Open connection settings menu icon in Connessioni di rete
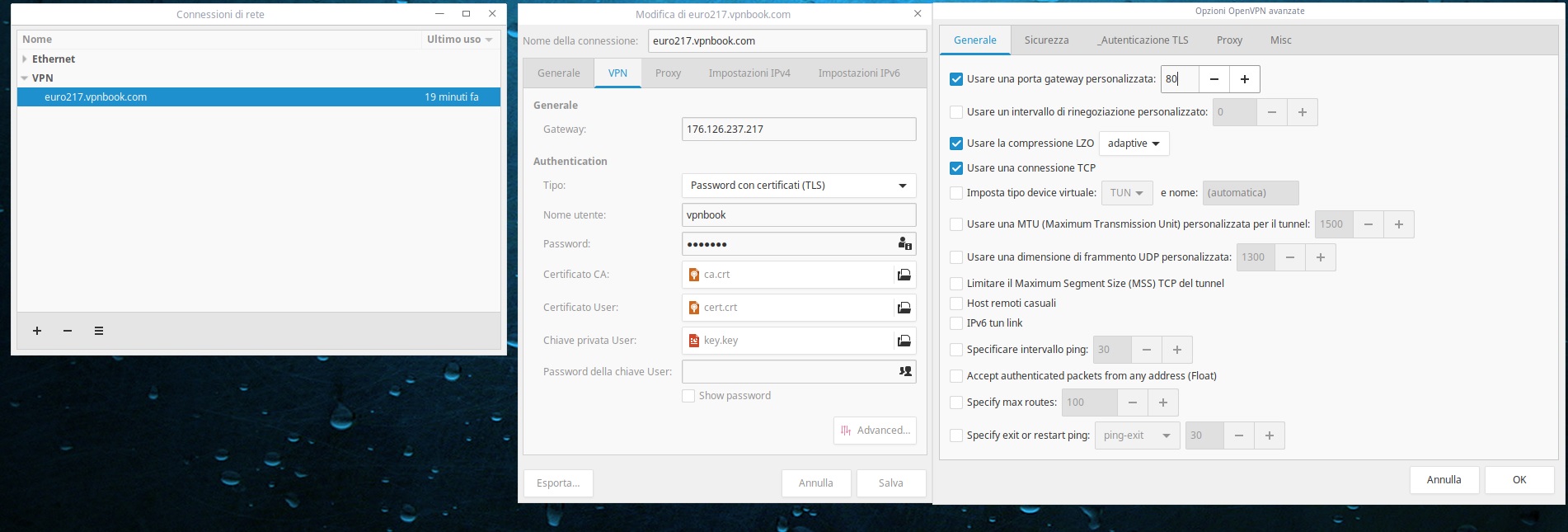Viewport: 1568px width, 532px height. click(x=99, y=331)
